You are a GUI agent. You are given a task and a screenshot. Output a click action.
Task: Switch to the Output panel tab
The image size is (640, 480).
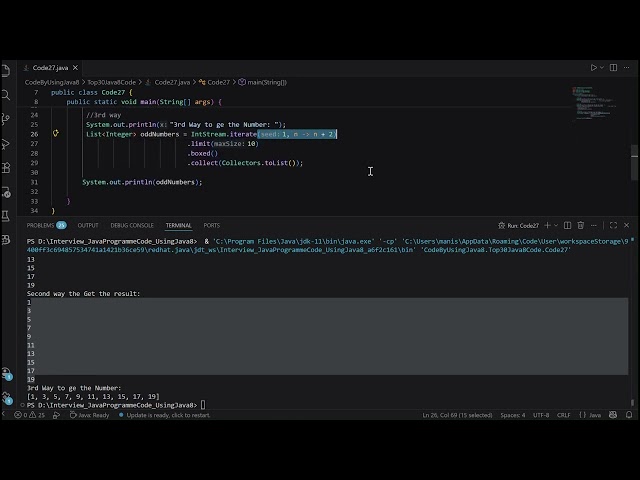88,225
